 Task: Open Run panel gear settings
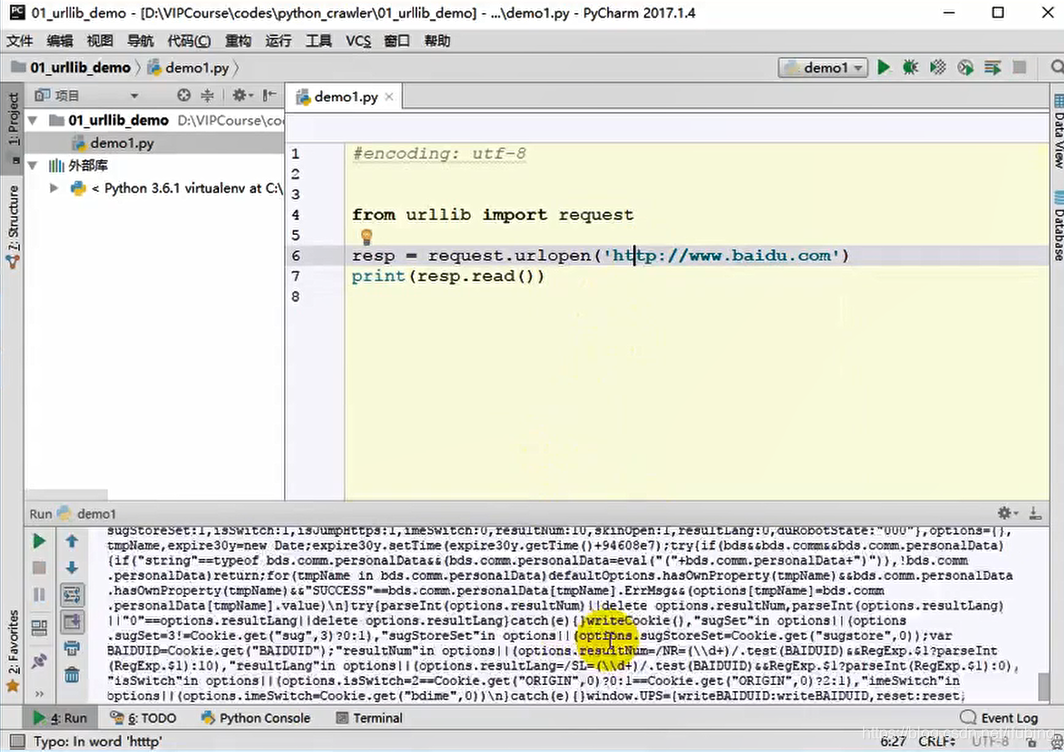click(x=1007, y=513)
